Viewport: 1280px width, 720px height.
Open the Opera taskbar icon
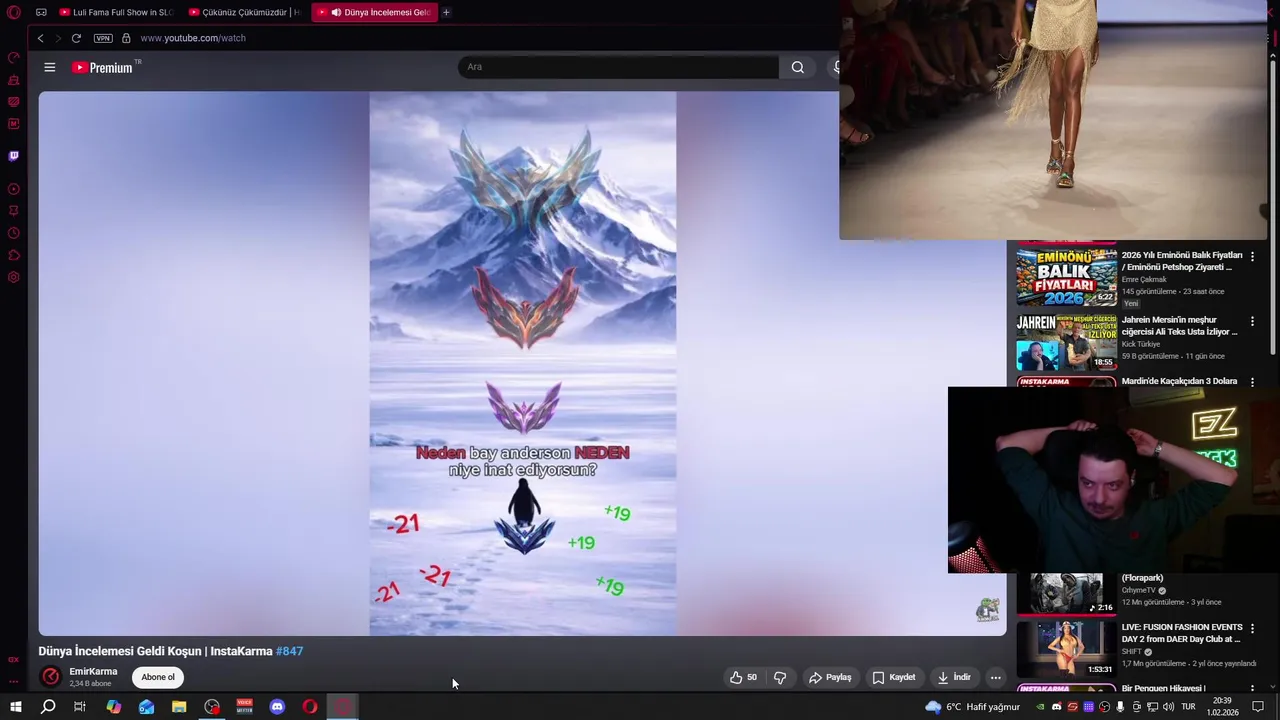pos(310,707)
